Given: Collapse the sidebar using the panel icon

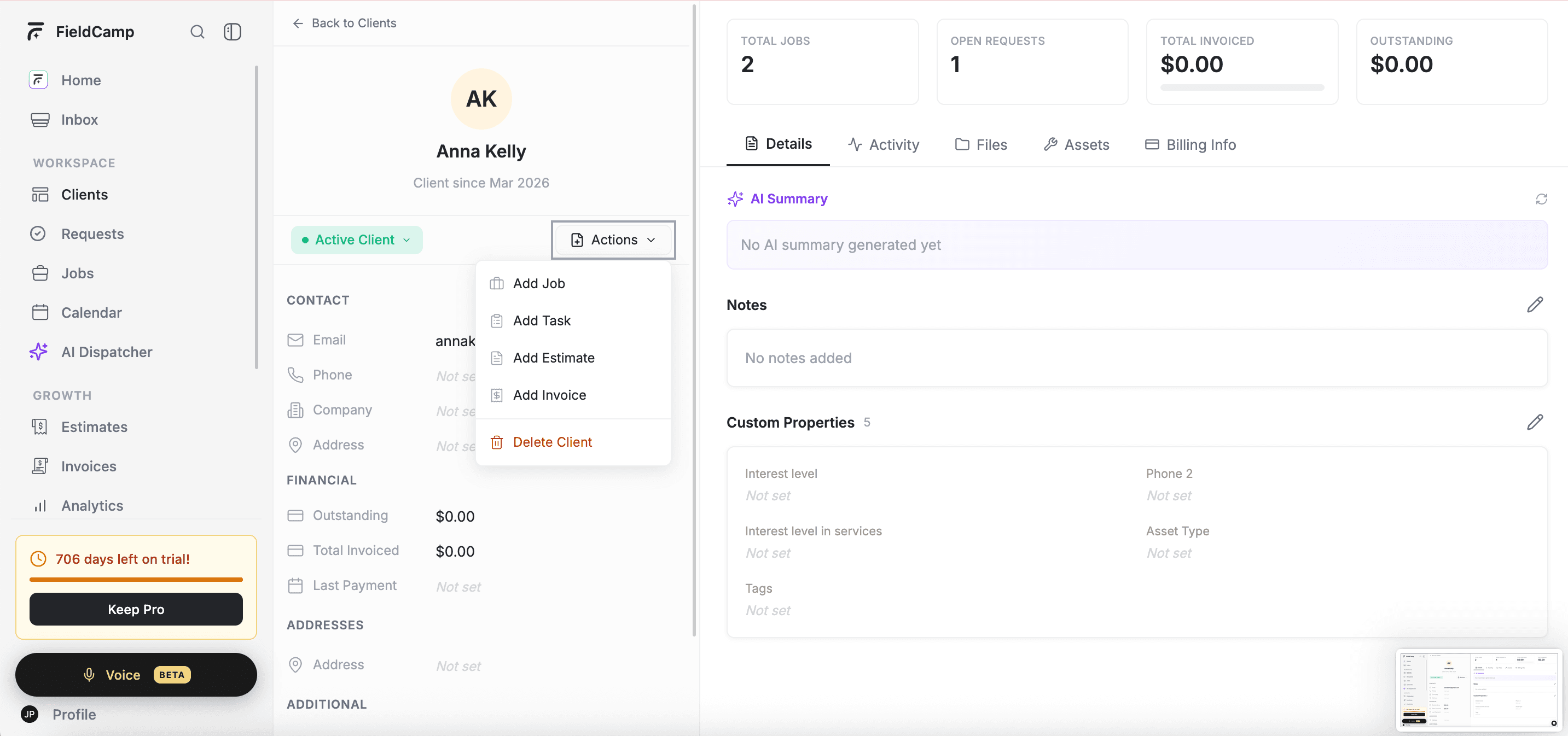Looking at the screenshot, I should point(232,32).
